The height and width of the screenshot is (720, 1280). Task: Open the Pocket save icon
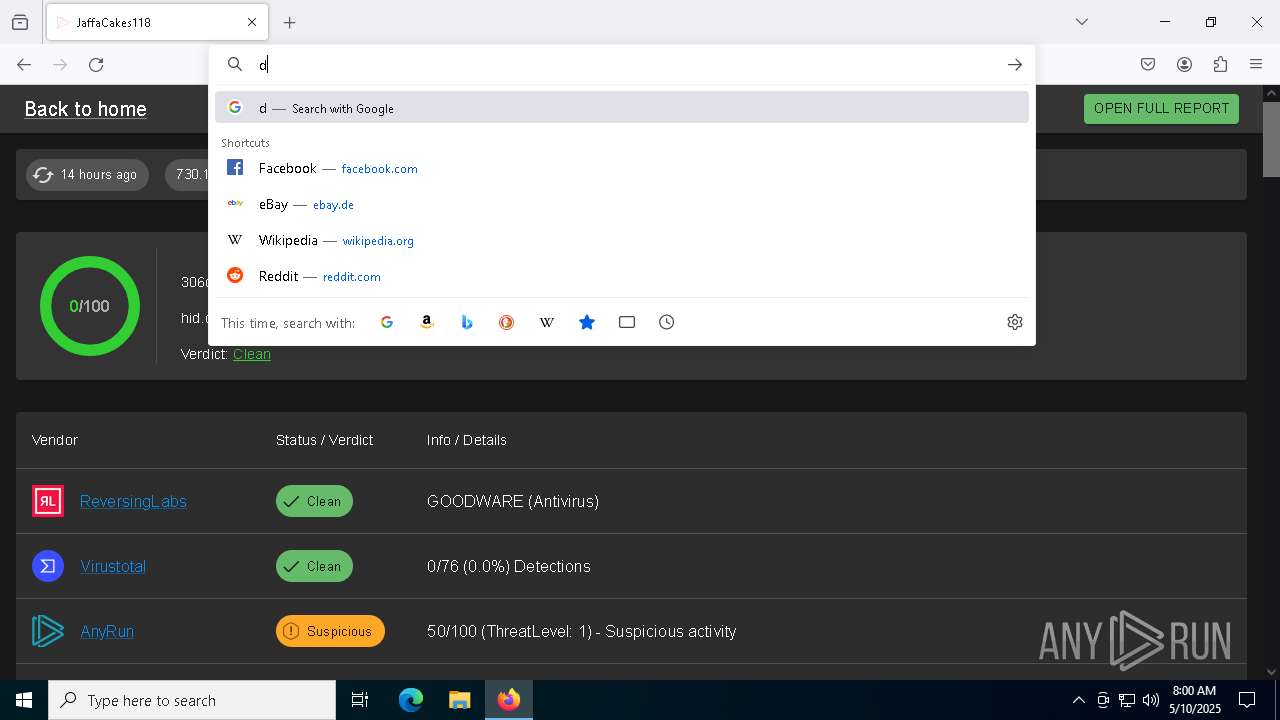(x=1148, y=64)
